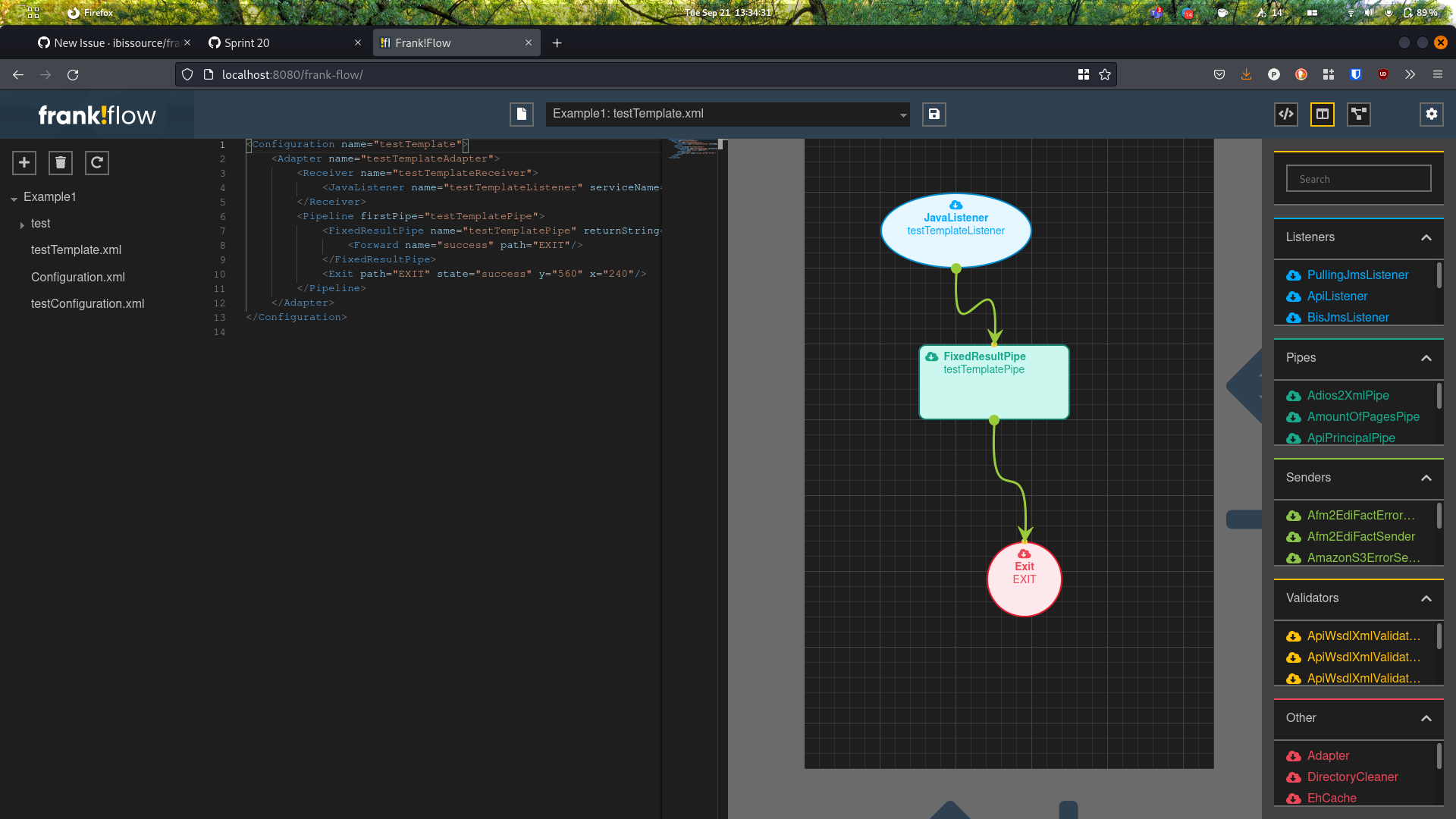
Task: Switch to code-only view
Action: [x=1286, y=115]
